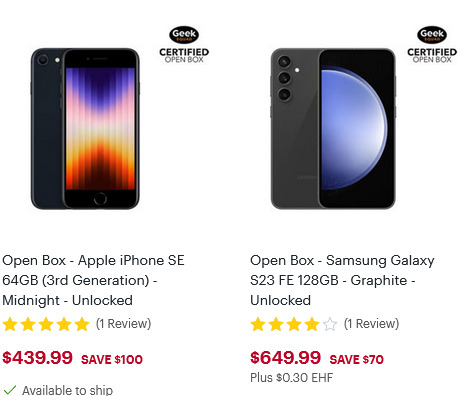Open the iPhone SE product image
The image size is (464, 396).
coord(85,129)
